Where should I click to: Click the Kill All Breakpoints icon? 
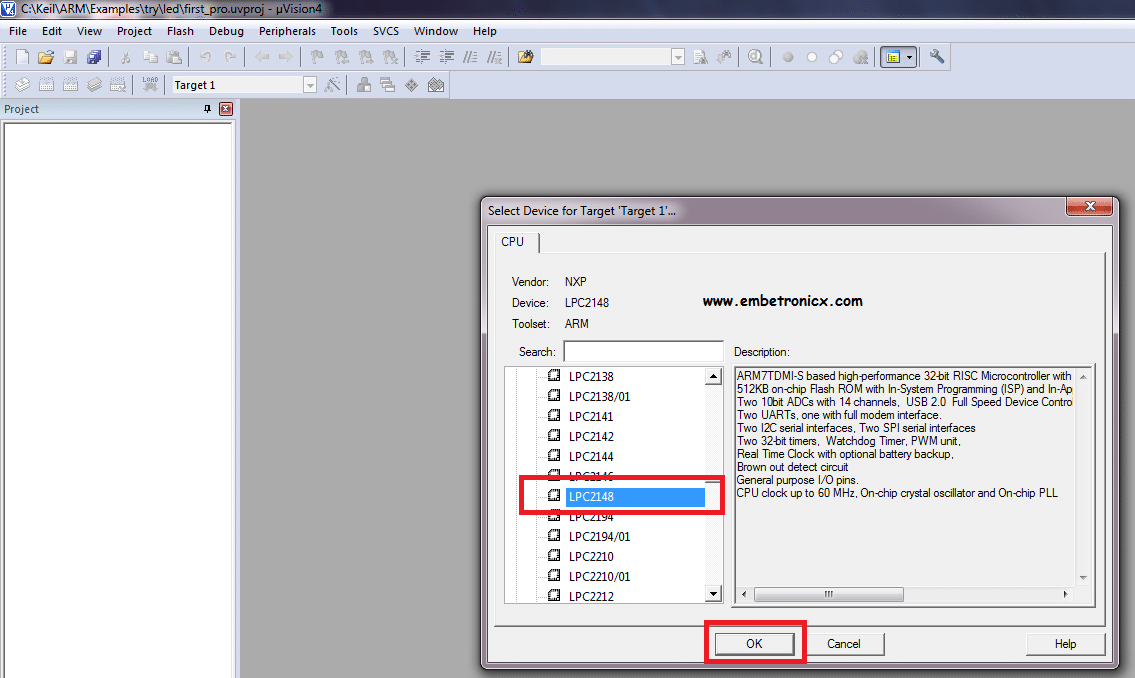[x=861, y=57]
